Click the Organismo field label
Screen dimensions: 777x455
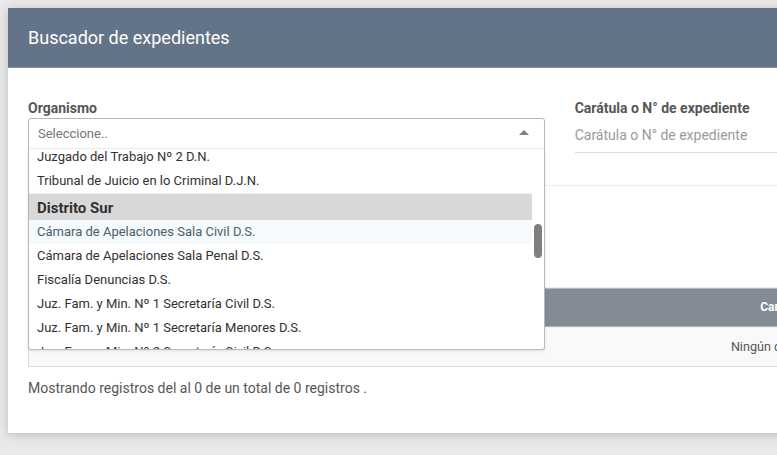pos(62,108)
